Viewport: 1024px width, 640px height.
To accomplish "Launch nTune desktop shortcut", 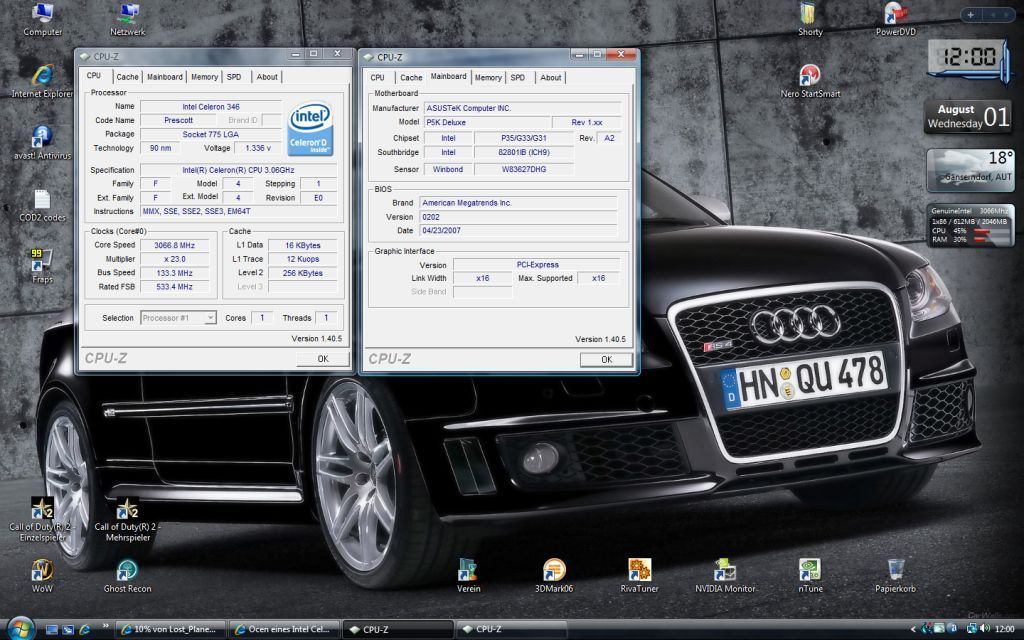I will pos(810,575).
